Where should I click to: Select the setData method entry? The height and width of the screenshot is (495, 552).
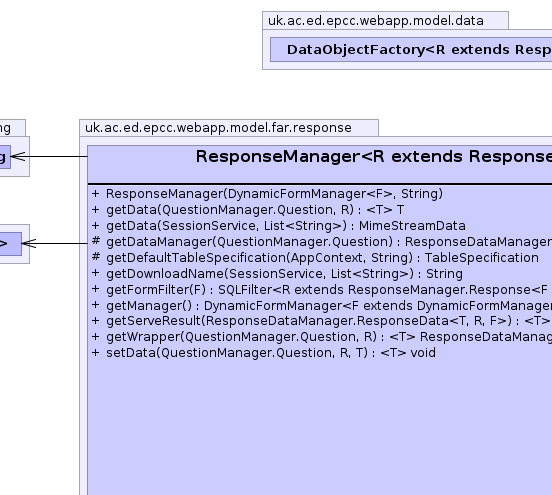point(271,353)
